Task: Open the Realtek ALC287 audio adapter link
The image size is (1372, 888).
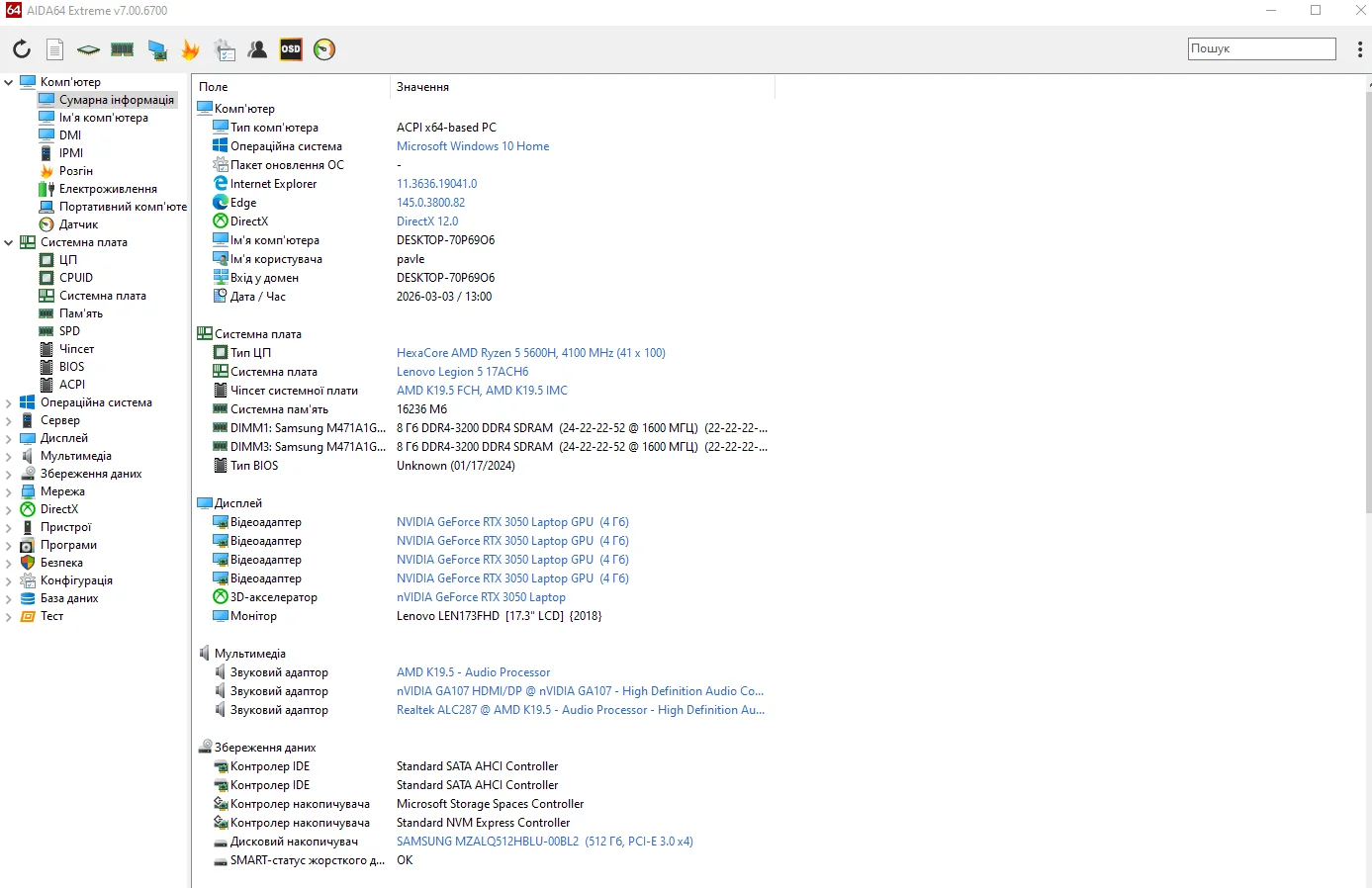Action: click(x=581, y=710)
